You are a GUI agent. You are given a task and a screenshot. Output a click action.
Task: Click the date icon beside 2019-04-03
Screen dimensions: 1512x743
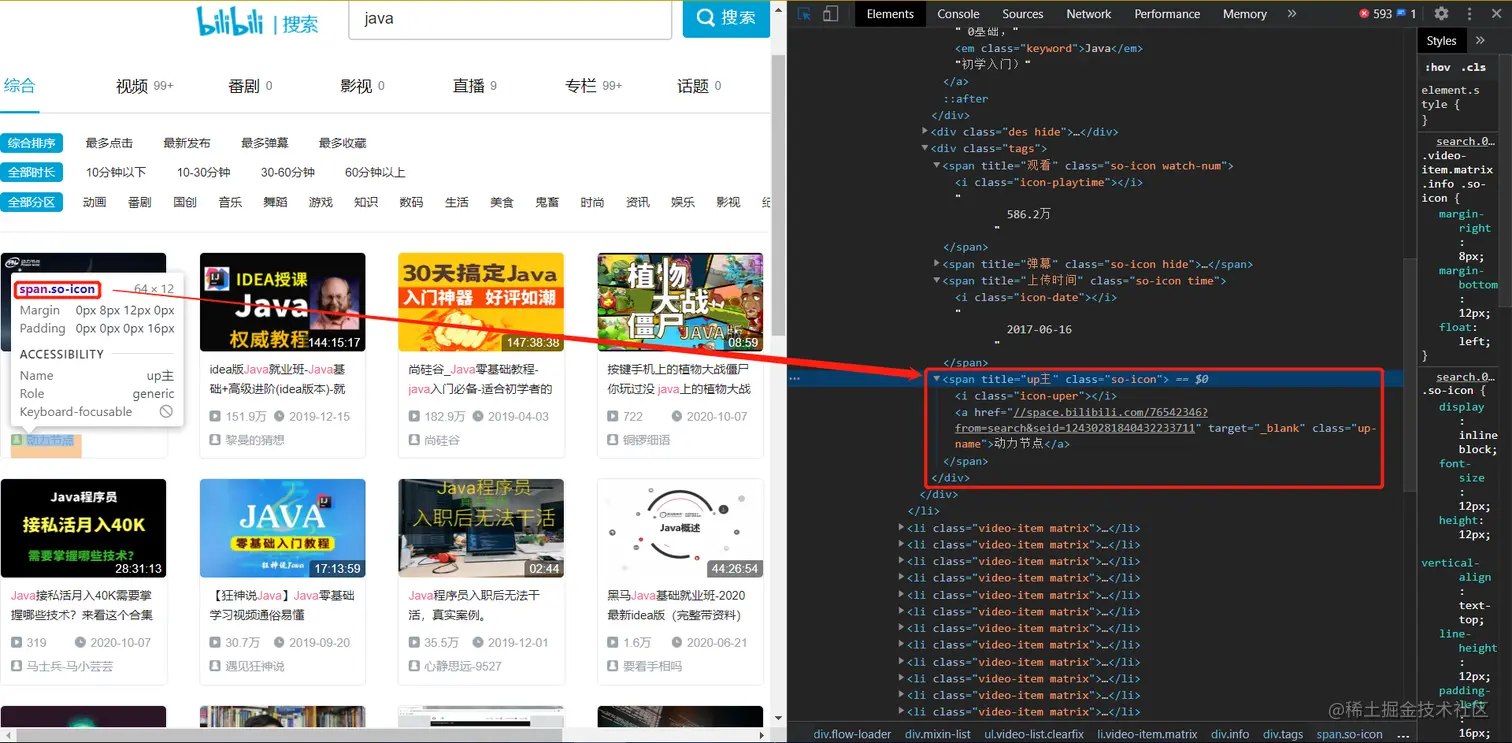pyautogui.click(x=477, y=416)
